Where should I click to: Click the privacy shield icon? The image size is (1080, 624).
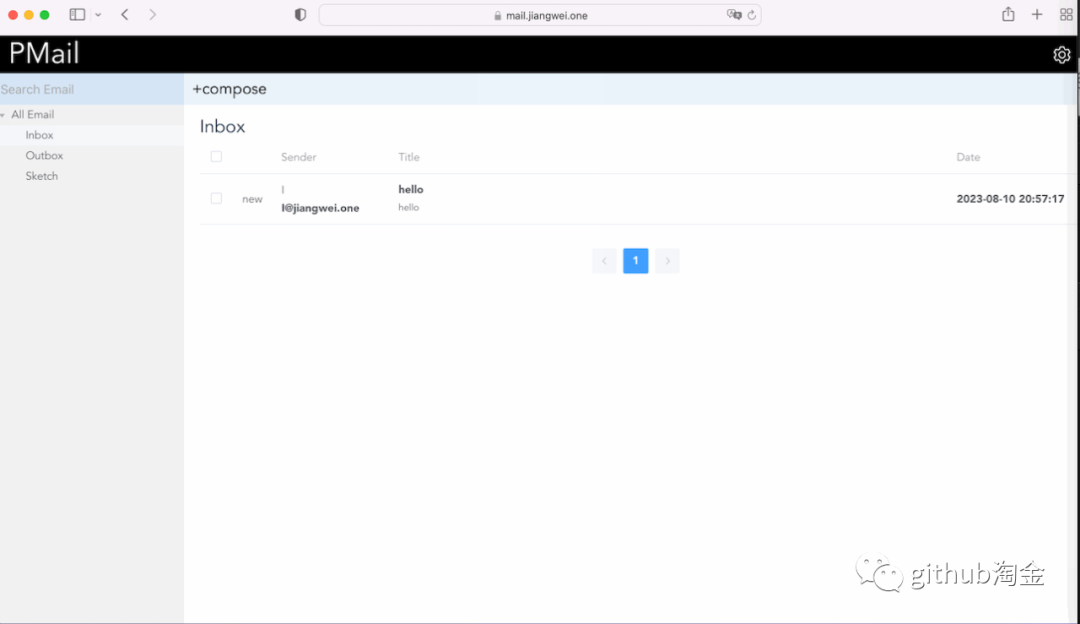pos(300,15)
